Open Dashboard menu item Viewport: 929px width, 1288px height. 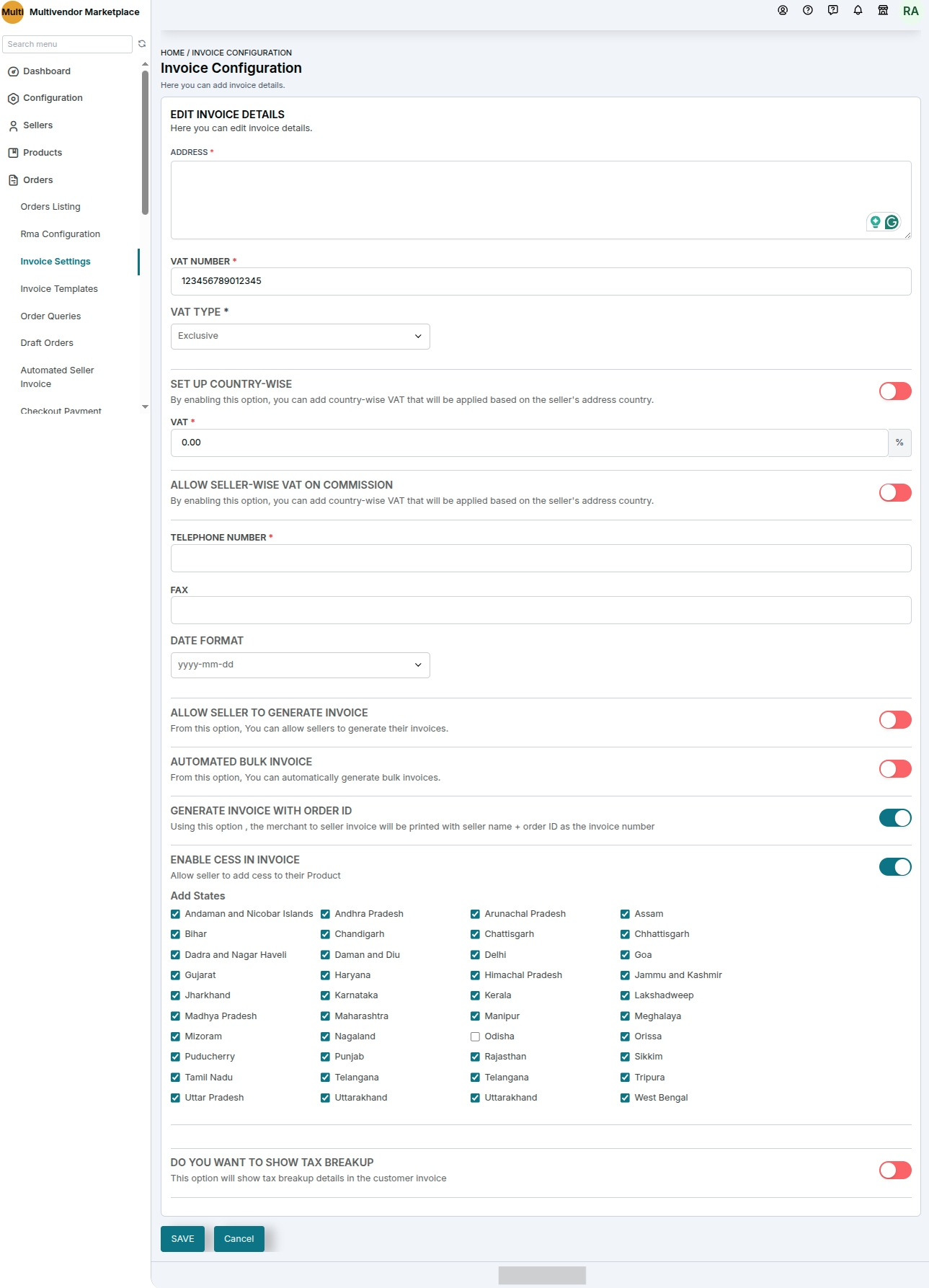[47, 71]
